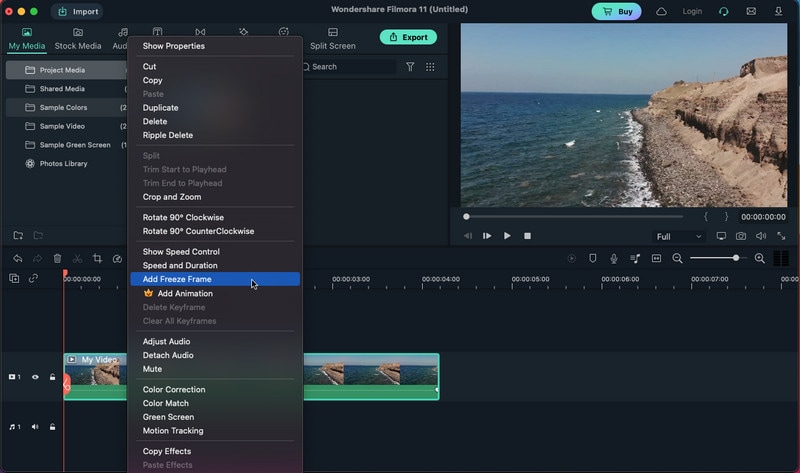Choose Add Freeze Frame from context menu
This screenshot has width=800, height=473.
click(x=177, y=280)
